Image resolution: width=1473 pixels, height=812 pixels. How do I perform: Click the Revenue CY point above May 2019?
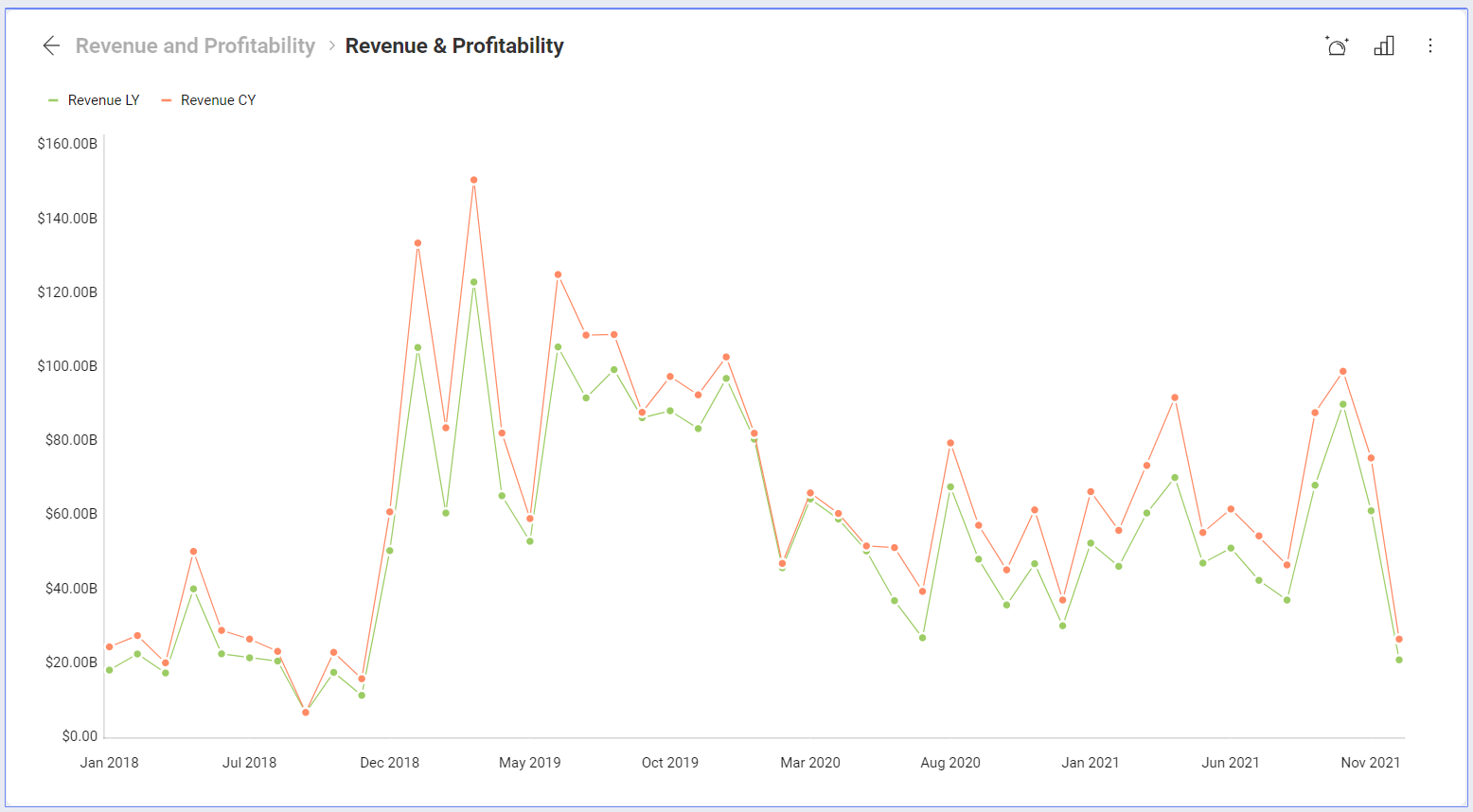coord(529,519)
